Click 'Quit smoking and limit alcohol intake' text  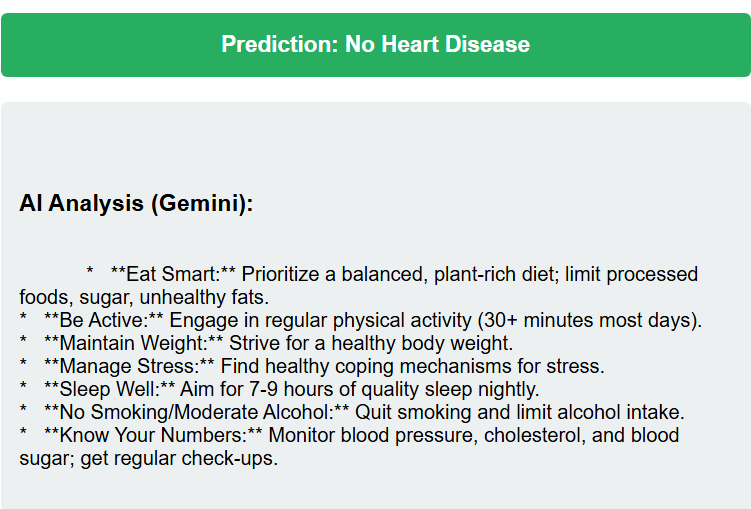518,412
